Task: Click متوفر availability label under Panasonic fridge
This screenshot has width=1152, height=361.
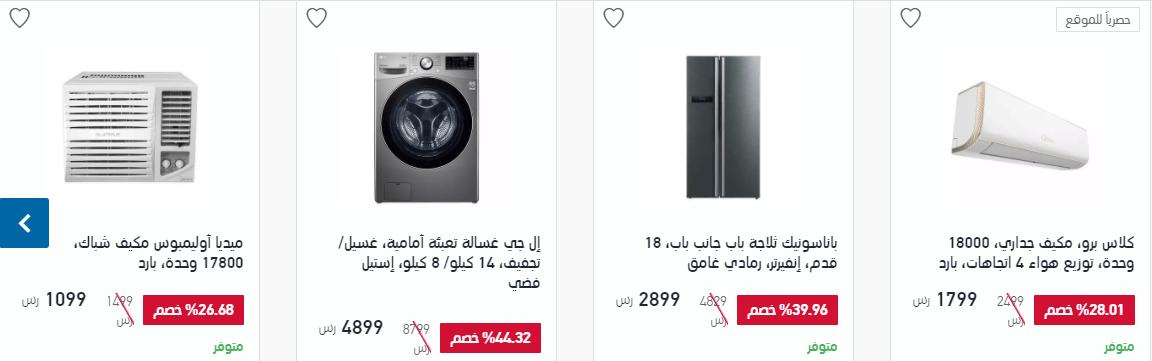Action: [823, 346]
